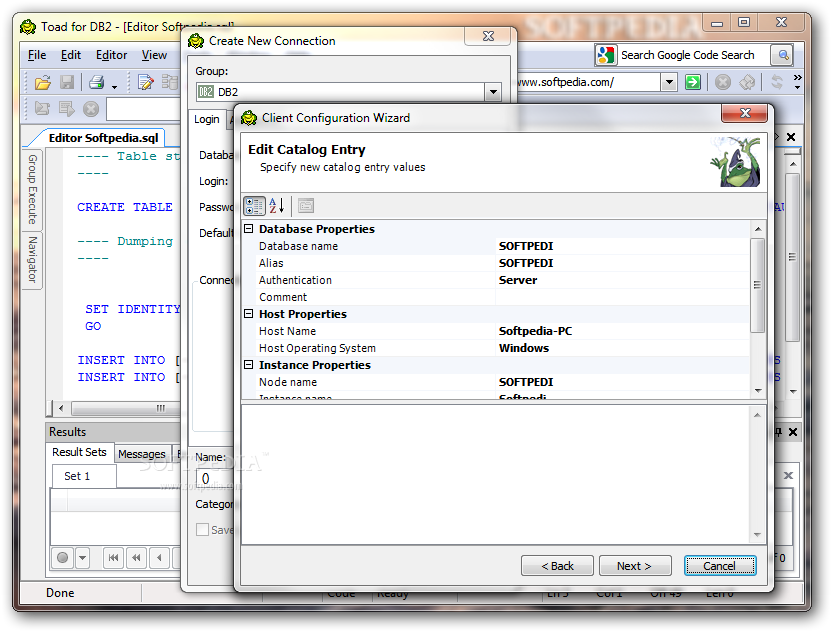Image resolution: width=832 pixels, height=632 pixels.
Task: Close the Client Configuration Wizard dialog
Action: [744, 113]
